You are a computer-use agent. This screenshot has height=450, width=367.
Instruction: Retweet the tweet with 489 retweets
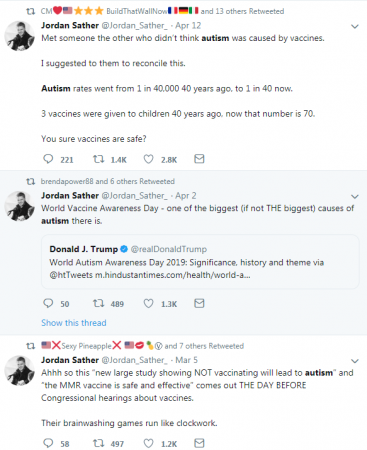tap(98, 303)
